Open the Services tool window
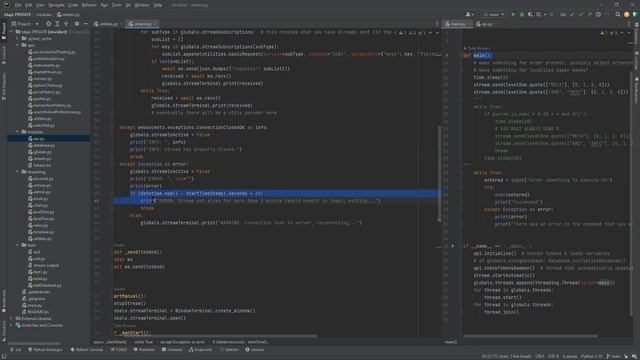Viewport: 640px width, 360px height. [255, 350]
